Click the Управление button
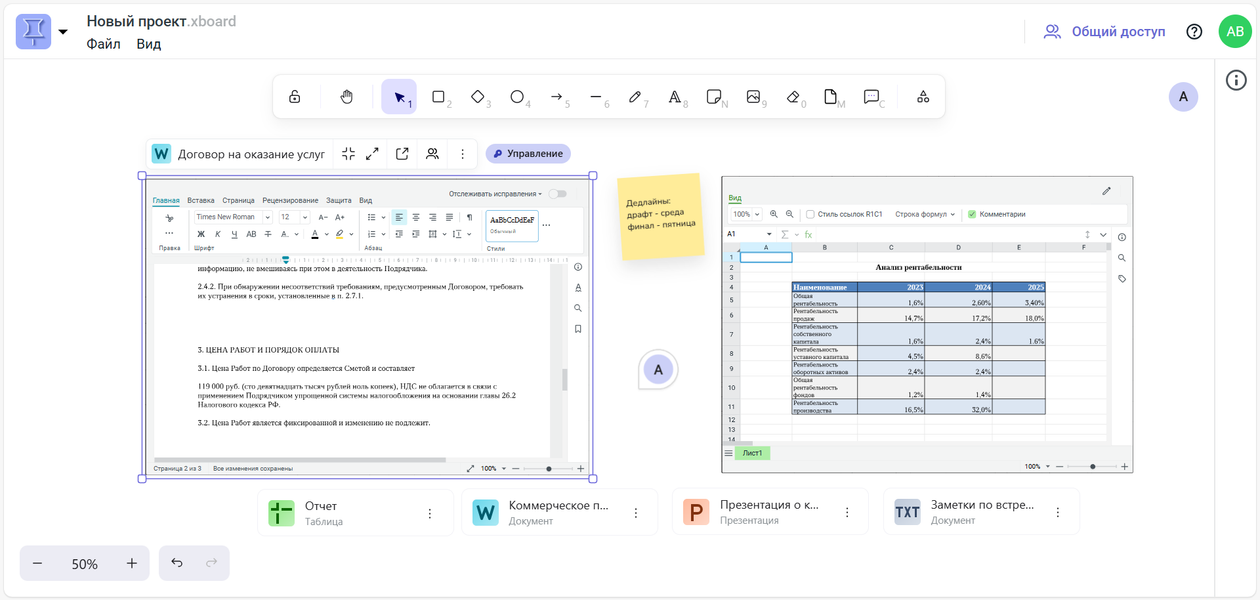Image resolution: width=1260 pixels, height=600 pixels. pyautogui.click(x=528, y=154)
